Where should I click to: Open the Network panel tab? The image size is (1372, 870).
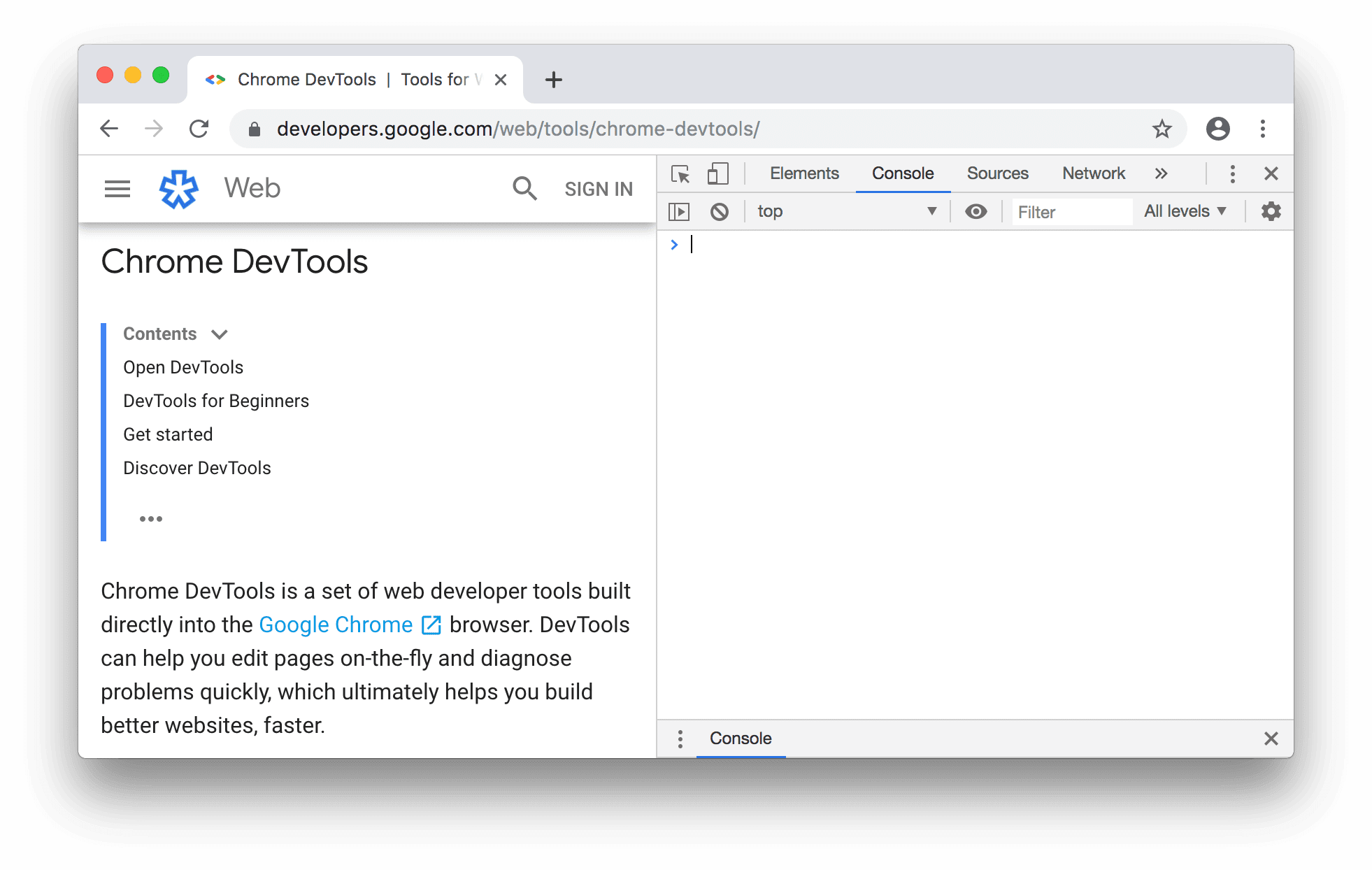pos(1093,173)
